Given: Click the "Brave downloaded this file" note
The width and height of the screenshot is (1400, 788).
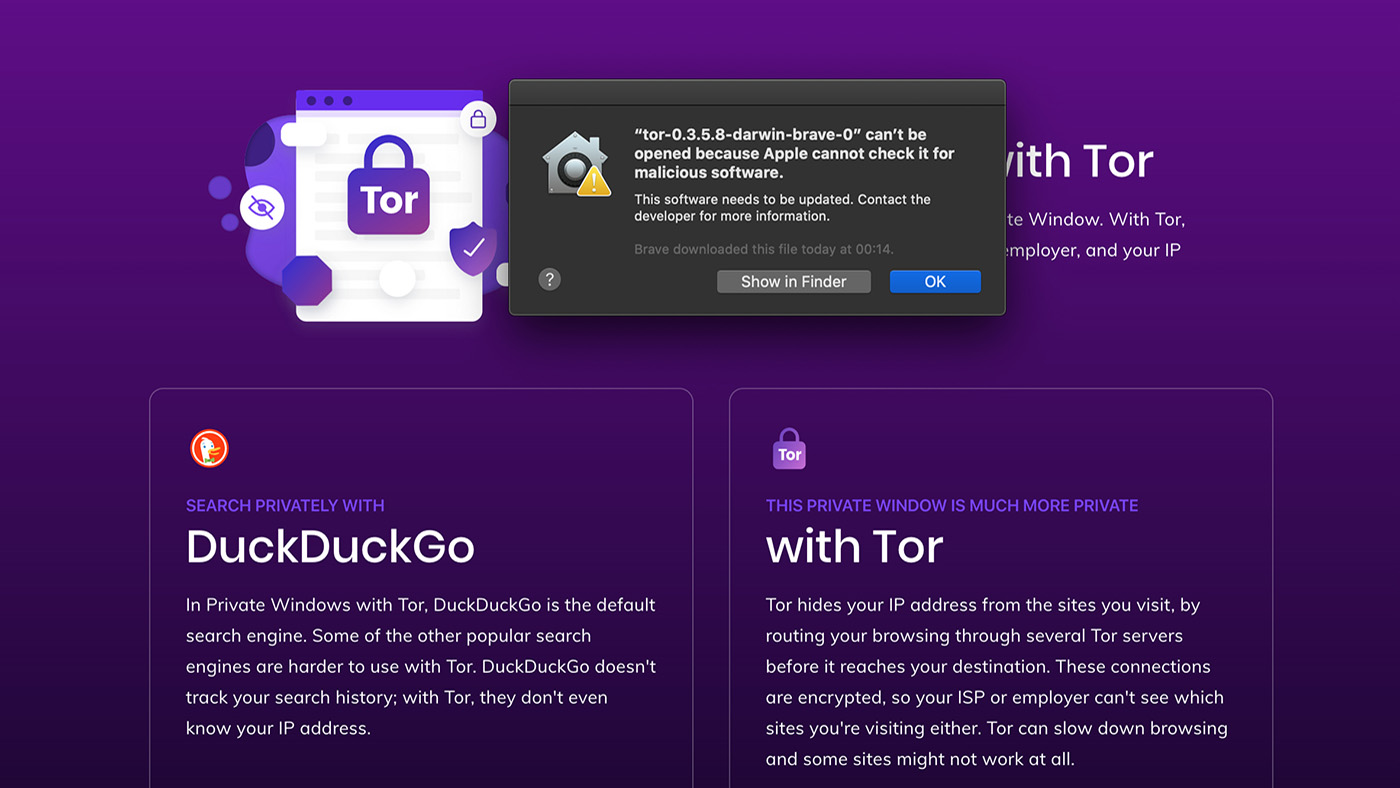Looking at the screenshot, I should coord(764,249).
